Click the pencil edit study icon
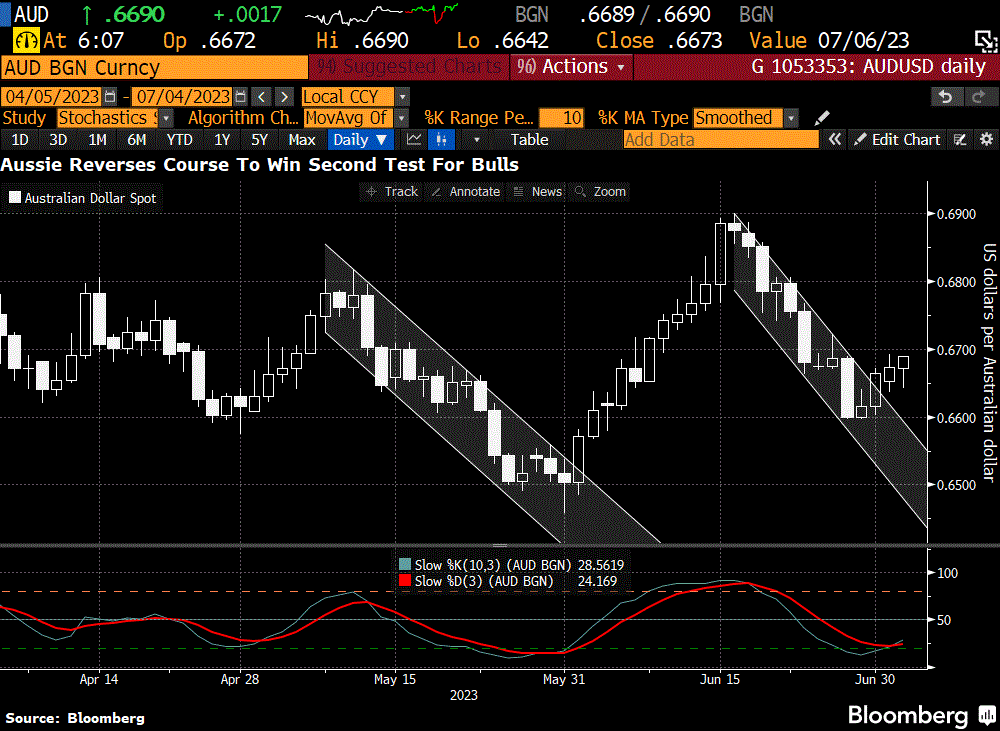 822,118
